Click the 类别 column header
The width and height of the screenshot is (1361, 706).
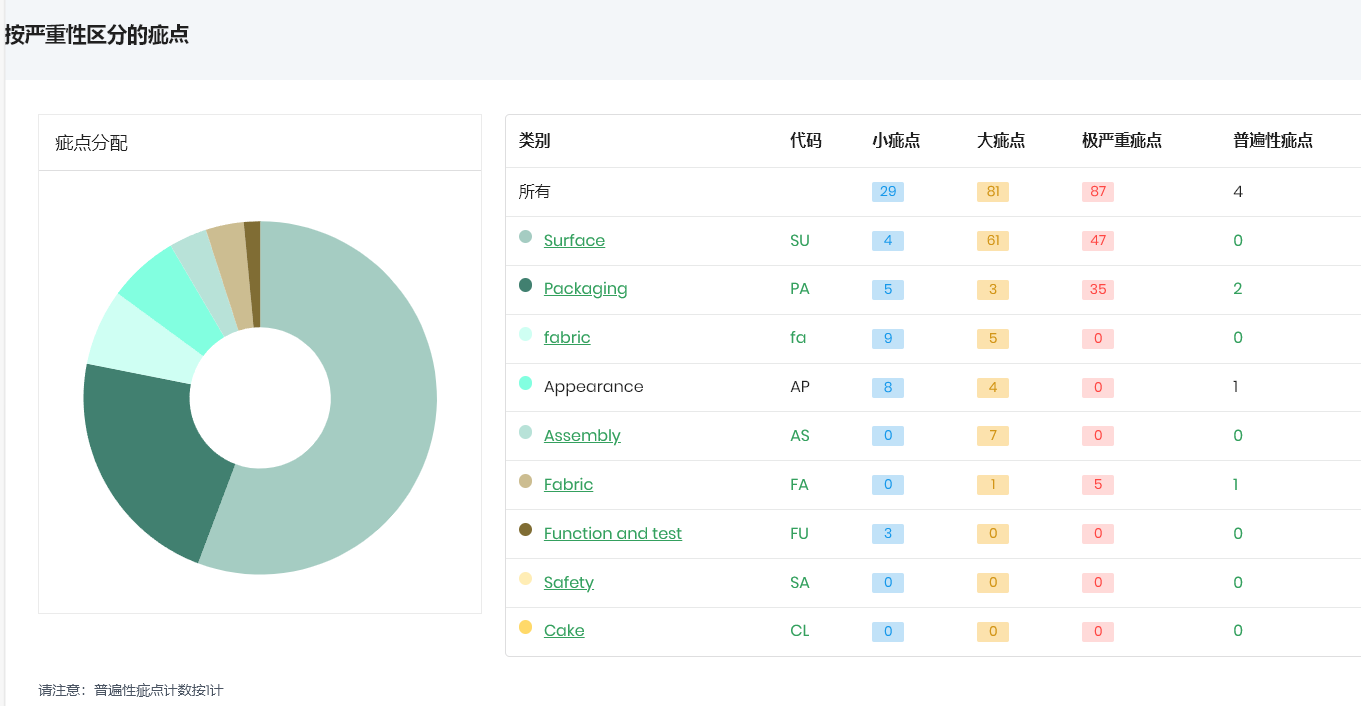[534, 141]
